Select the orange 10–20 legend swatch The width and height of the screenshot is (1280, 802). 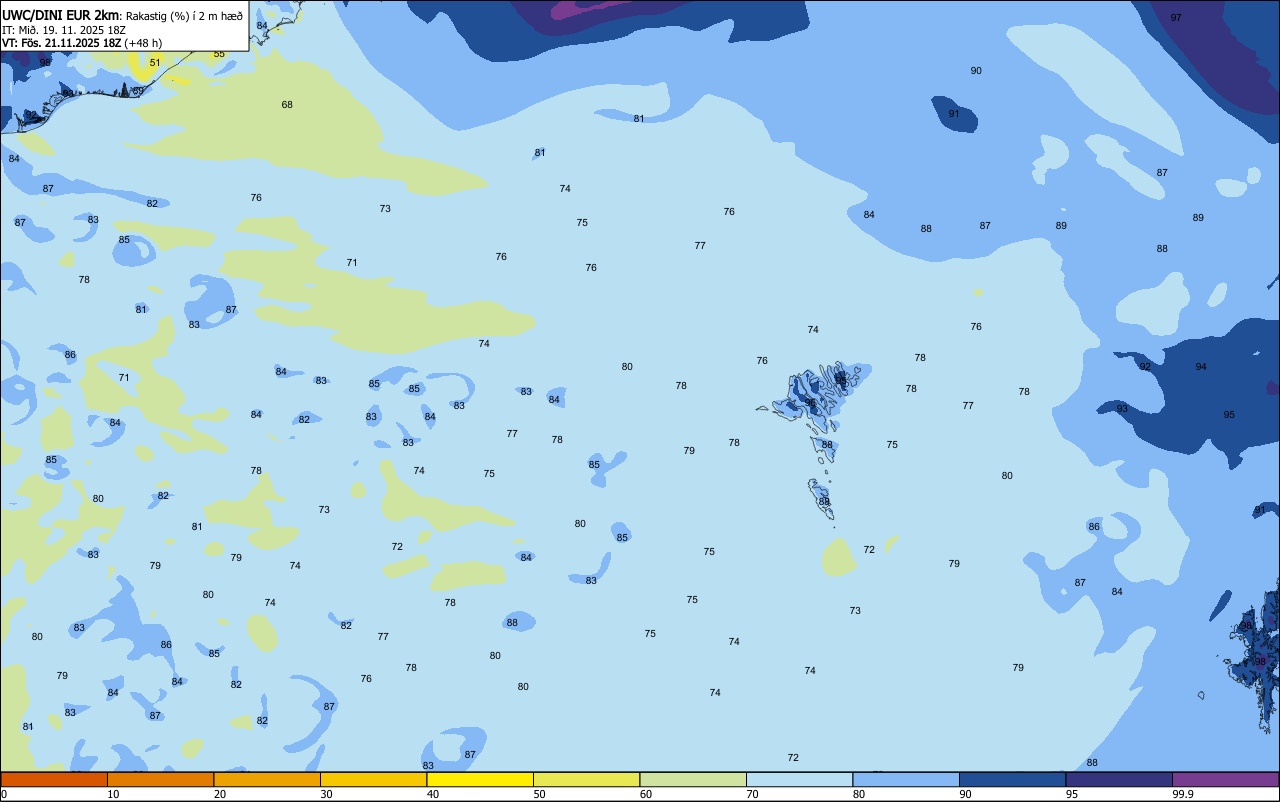click(160, 779)
